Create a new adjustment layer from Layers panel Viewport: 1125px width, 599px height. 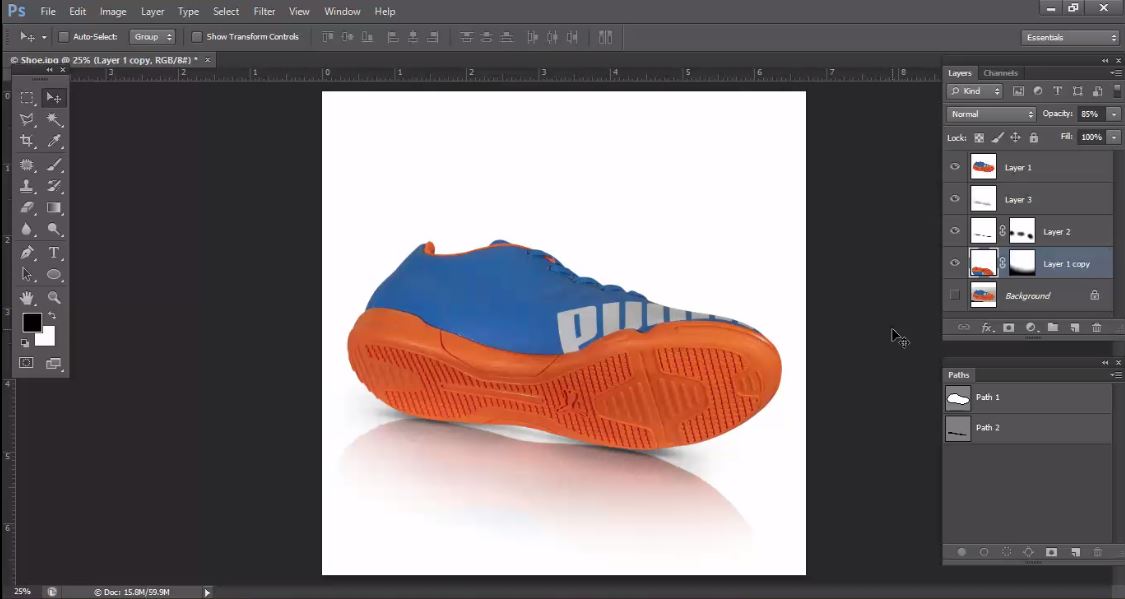(x=1031, y=328)
